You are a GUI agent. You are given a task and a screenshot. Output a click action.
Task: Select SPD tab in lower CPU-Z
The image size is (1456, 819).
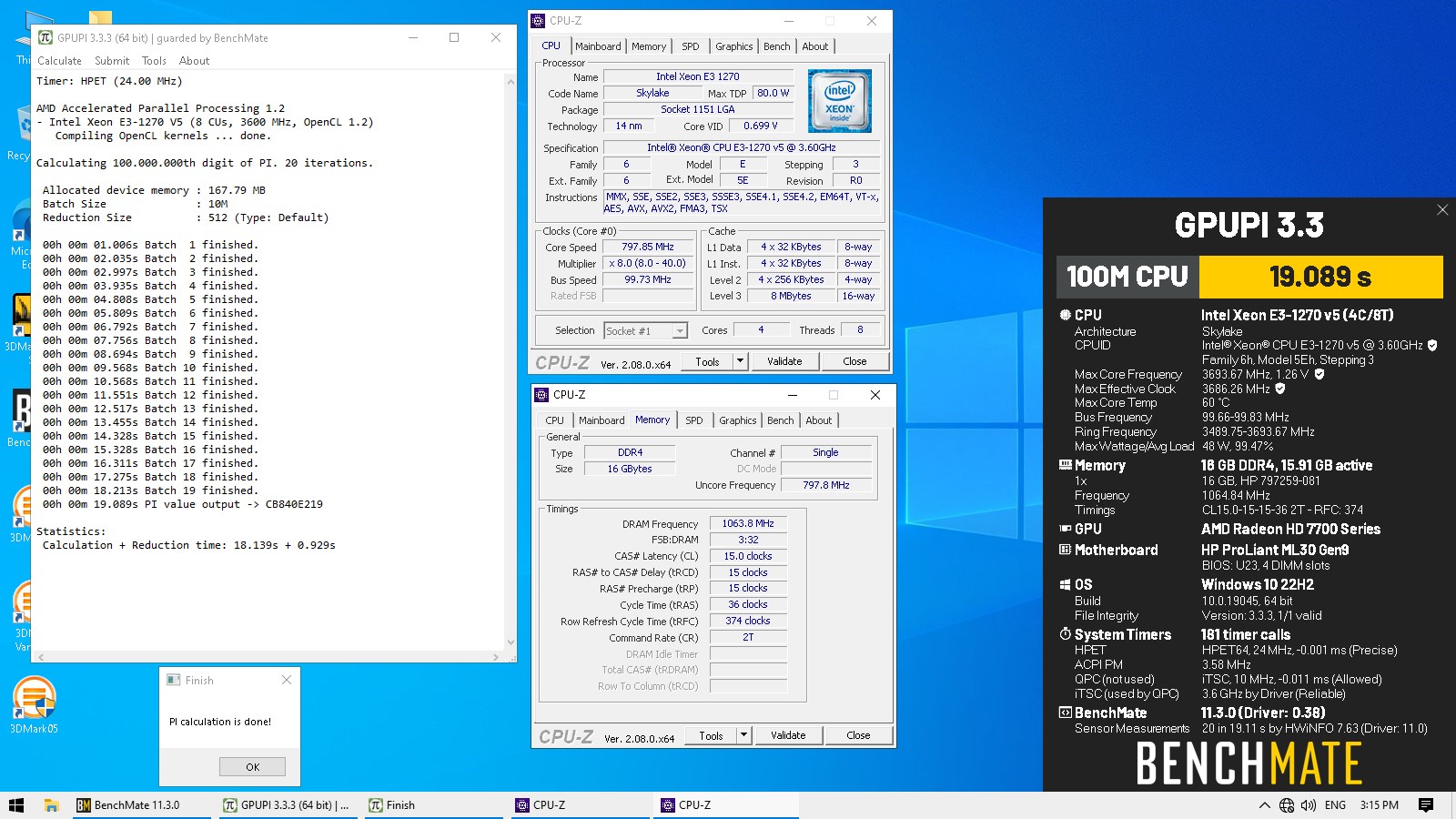point(694,420)
